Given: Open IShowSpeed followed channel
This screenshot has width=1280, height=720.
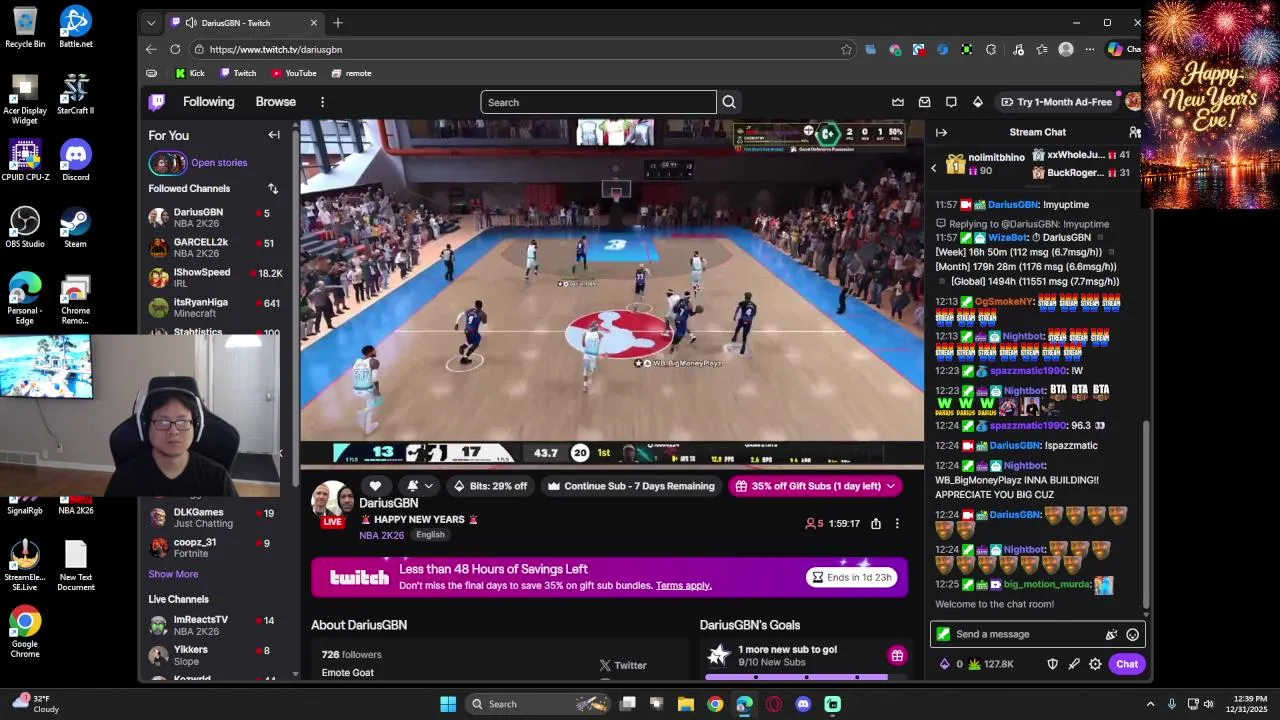Looking at the screenshot, I should pyautogui.click(x=216, y=277).
